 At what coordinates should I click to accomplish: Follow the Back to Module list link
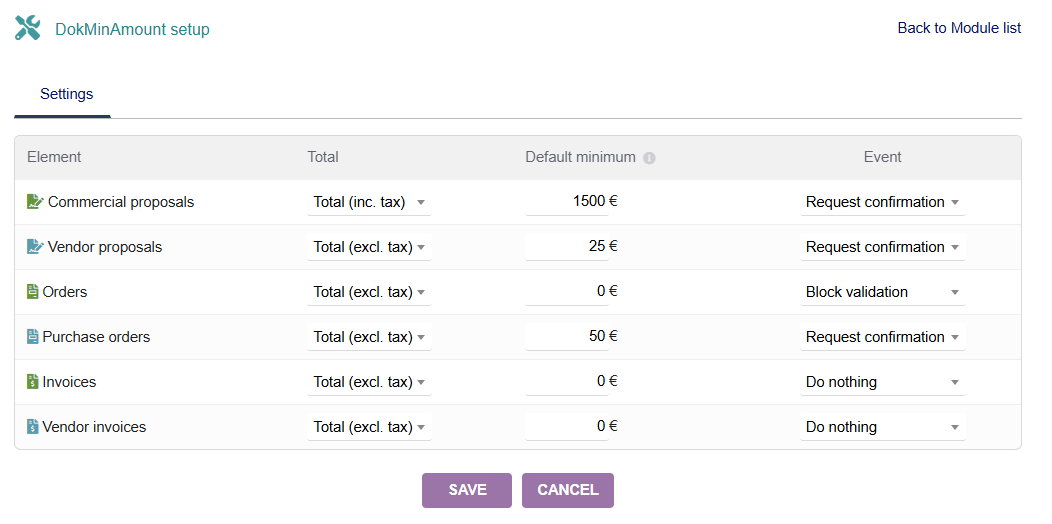point(958,28)
